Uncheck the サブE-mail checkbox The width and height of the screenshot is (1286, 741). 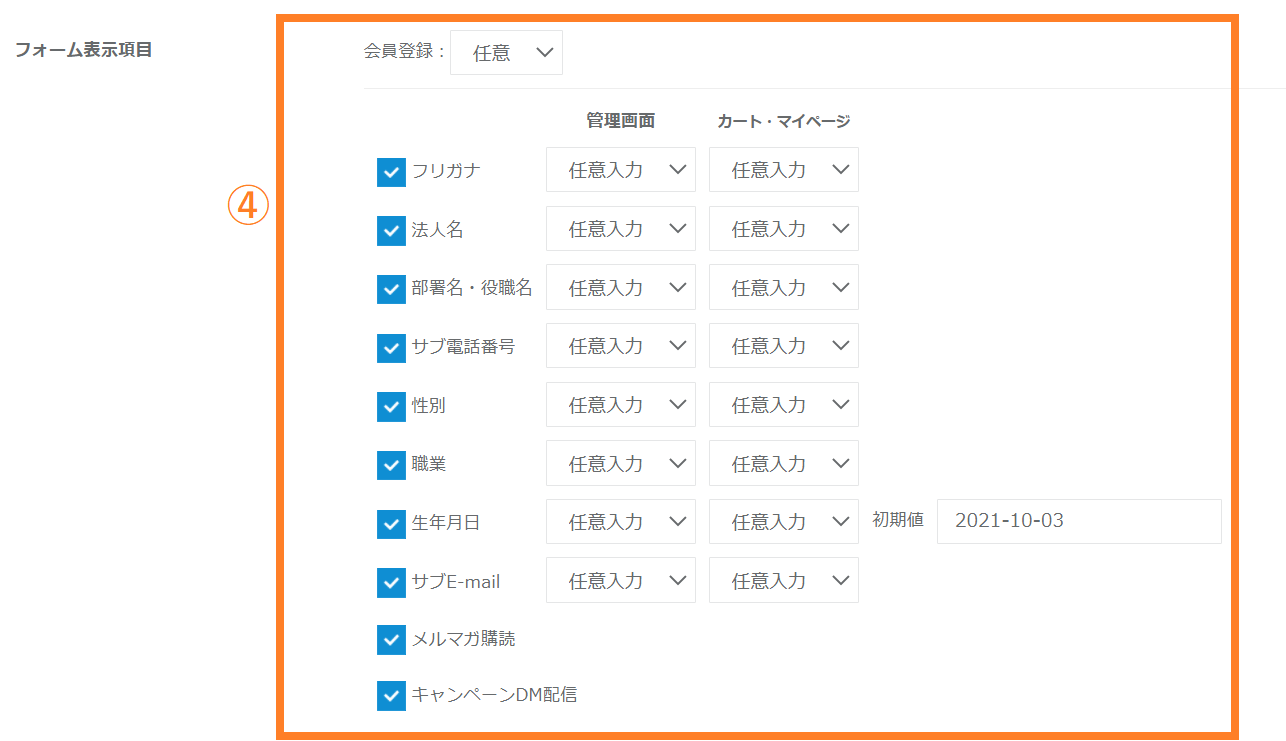pyautogui.click(x=391, y=582)
